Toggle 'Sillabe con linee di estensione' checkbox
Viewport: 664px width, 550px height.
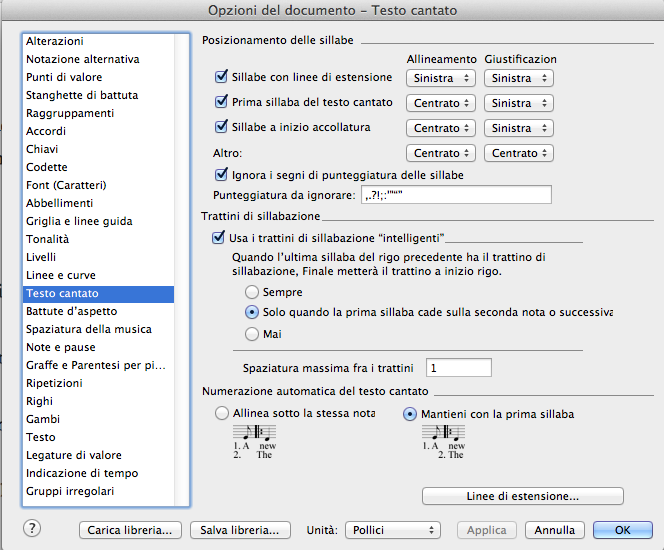[x=222, y=77]
